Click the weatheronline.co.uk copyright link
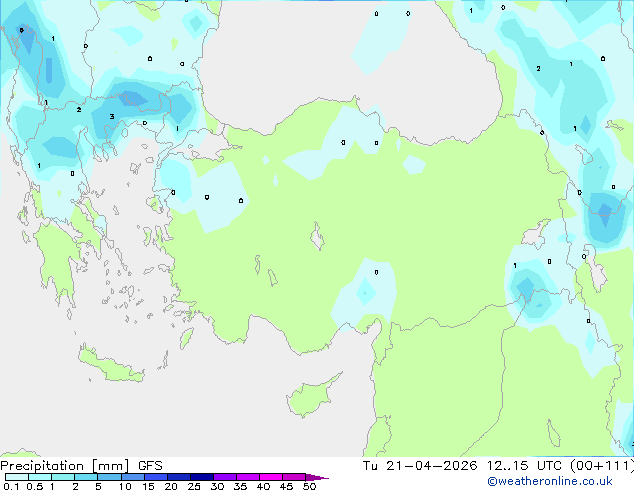 click(x=550, y=481)
